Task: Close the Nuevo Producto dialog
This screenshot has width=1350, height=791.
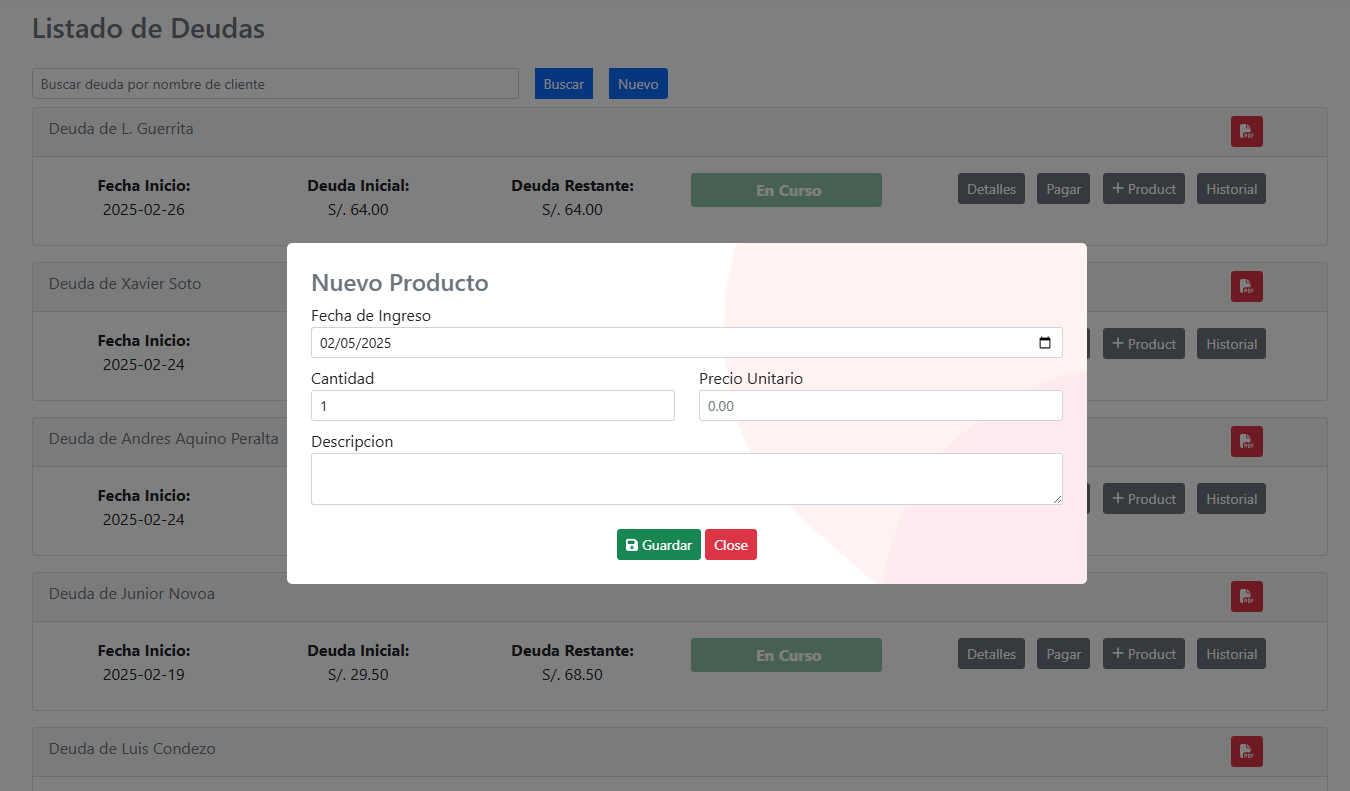Action: [731, 545]
